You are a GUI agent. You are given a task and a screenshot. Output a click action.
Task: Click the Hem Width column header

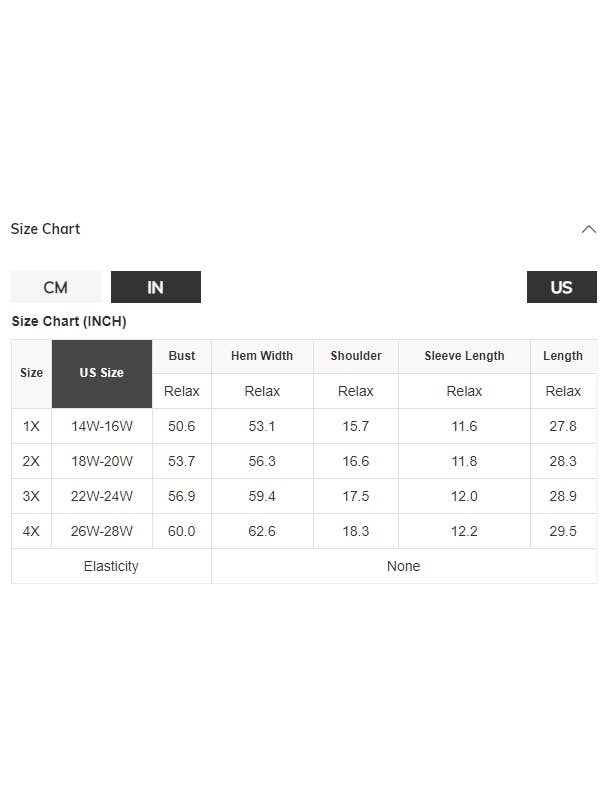coord(262,356)
